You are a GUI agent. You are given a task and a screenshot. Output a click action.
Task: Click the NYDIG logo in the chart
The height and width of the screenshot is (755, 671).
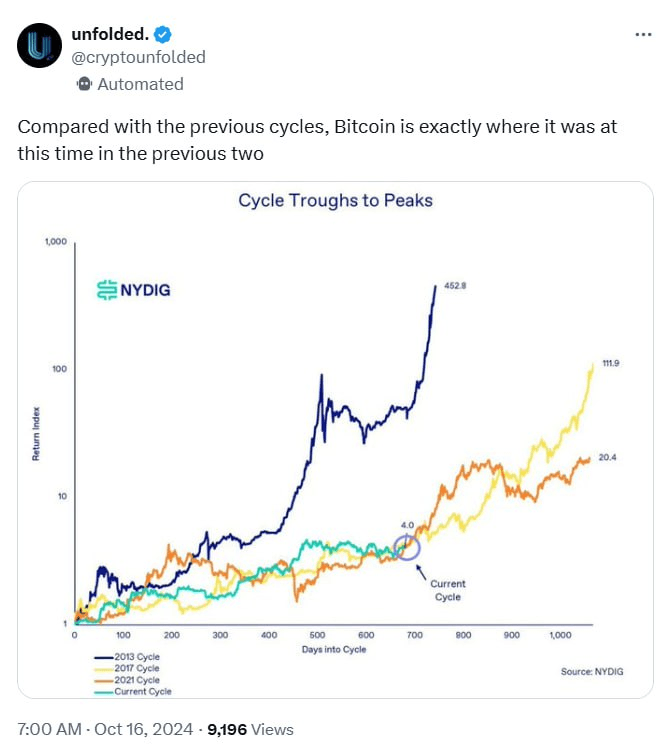(135, 291)
